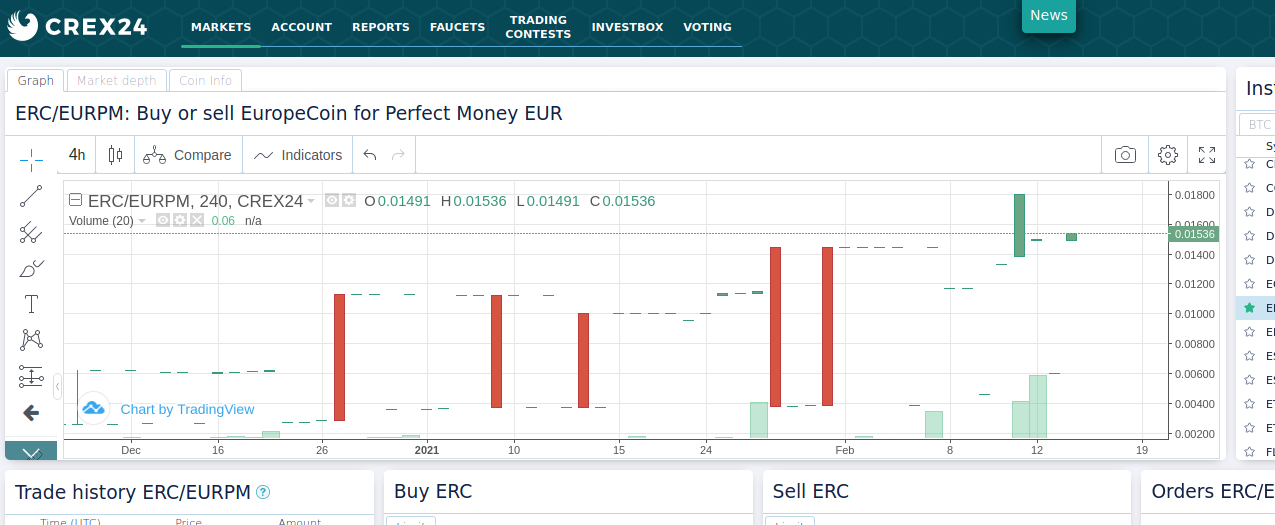
Task: Open Volume indicator settings gear
Action: [x=179, y=220]
